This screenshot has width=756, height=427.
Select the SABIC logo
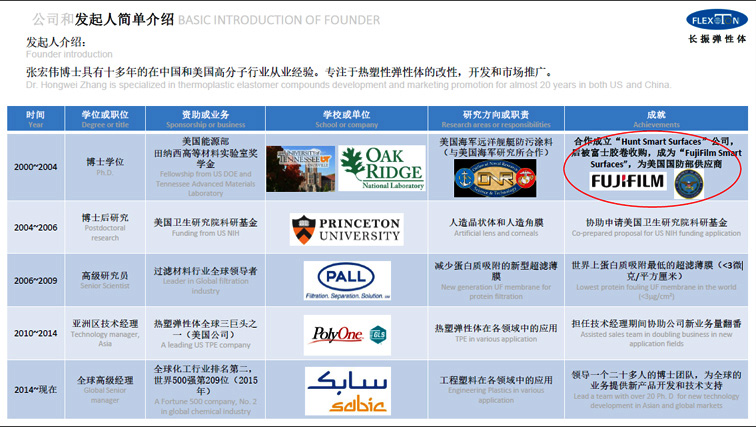tap(347, 391)
